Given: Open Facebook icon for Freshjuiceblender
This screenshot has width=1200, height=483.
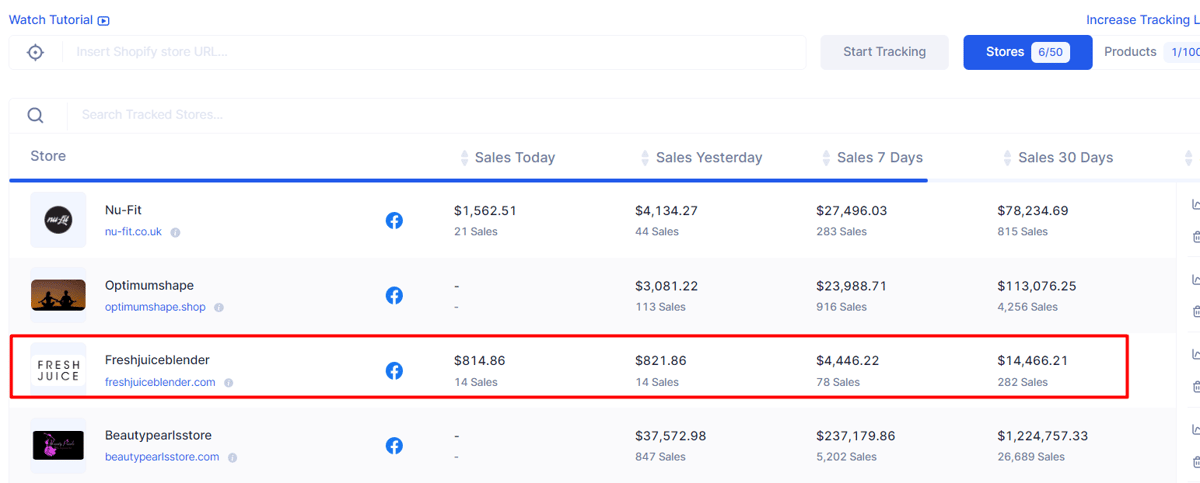Looking at the screenshot, I should 394,370.
